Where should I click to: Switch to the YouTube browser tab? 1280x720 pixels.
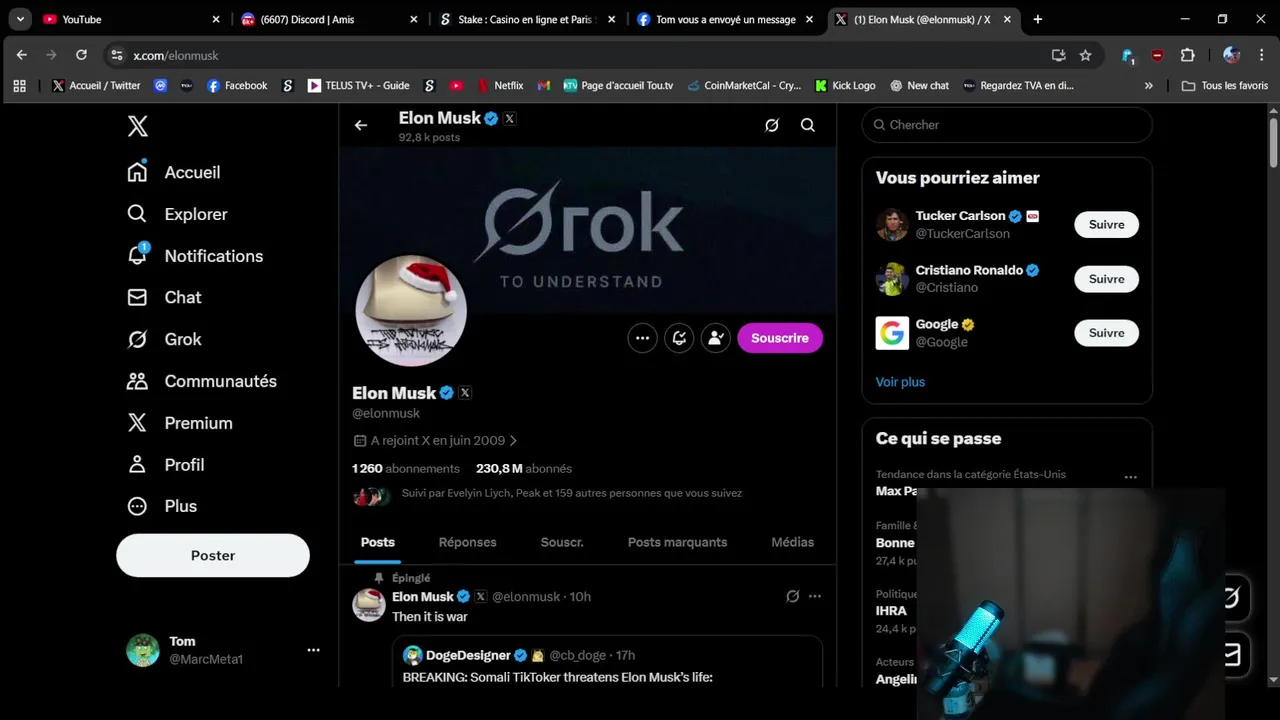[132, 19]
